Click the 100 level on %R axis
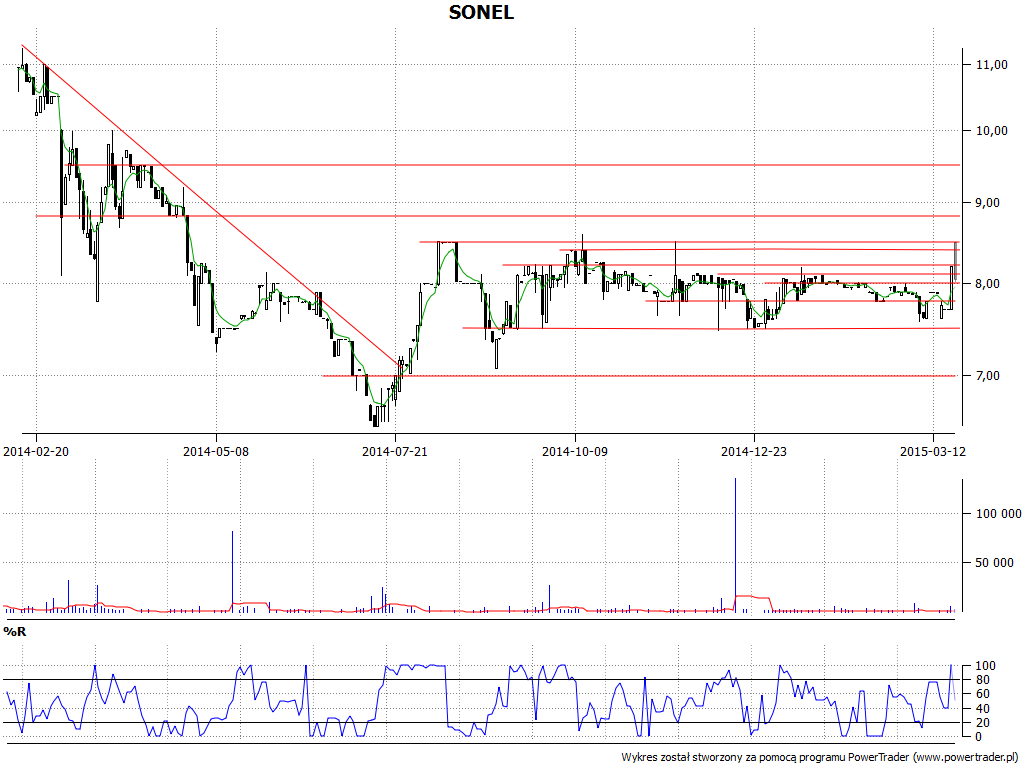 985,666
